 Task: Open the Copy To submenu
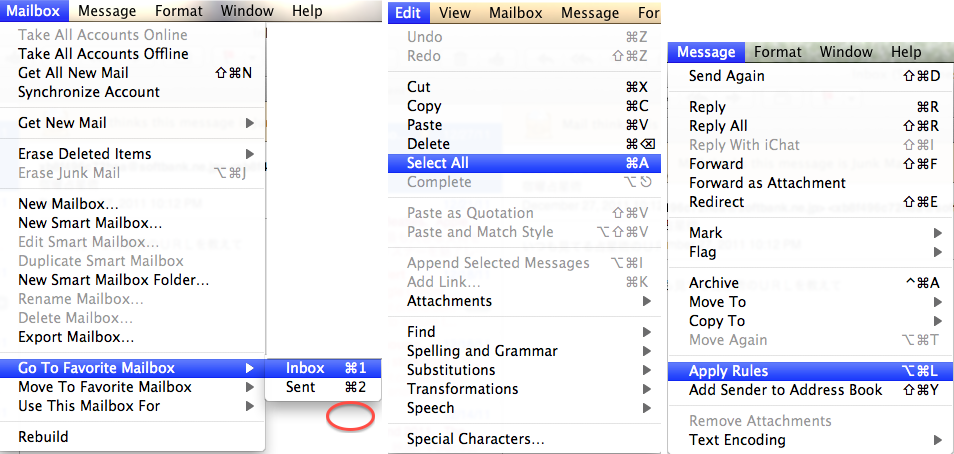click(x=810, y=321)
